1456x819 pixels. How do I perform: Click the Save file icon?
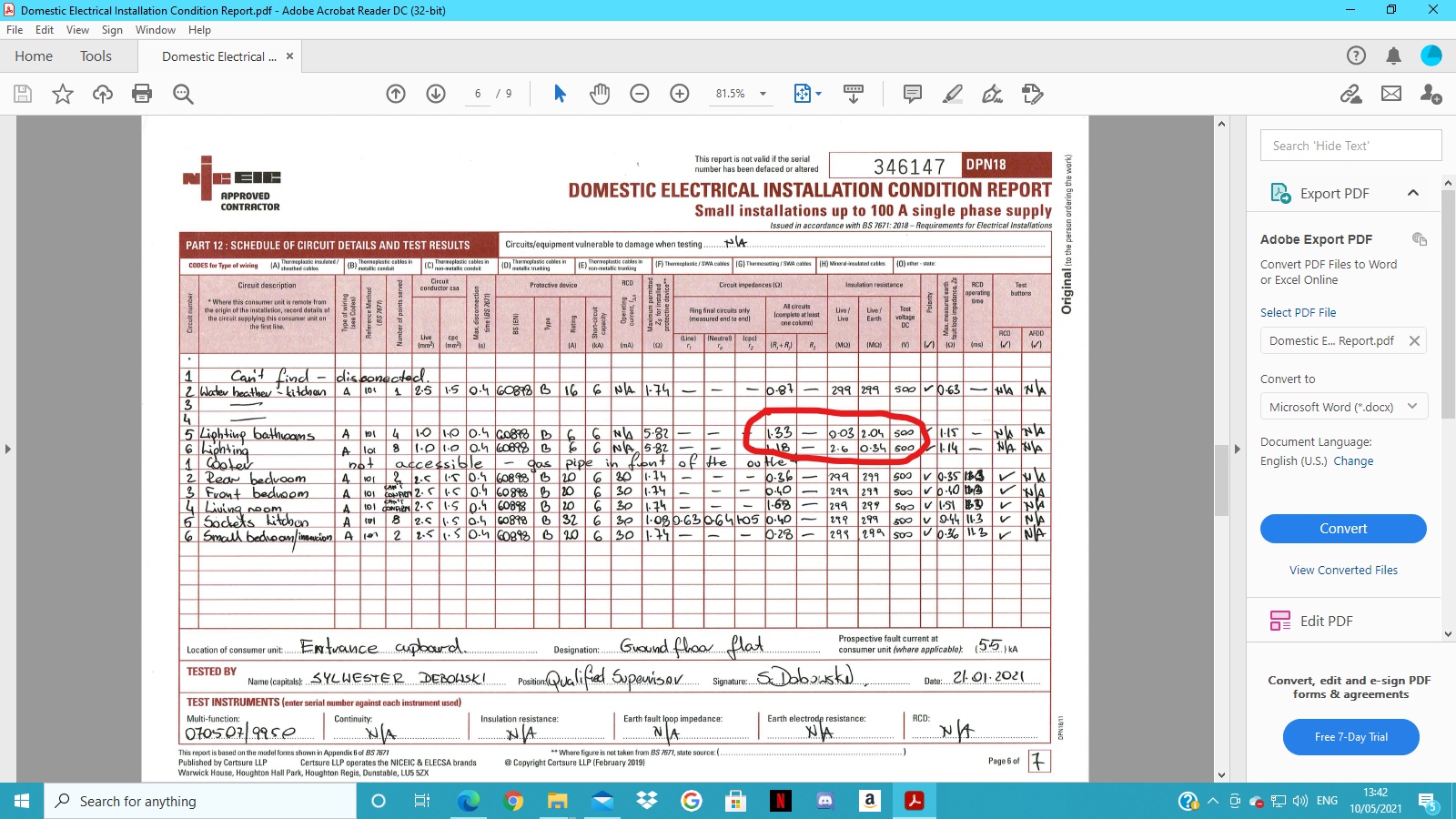23,94
